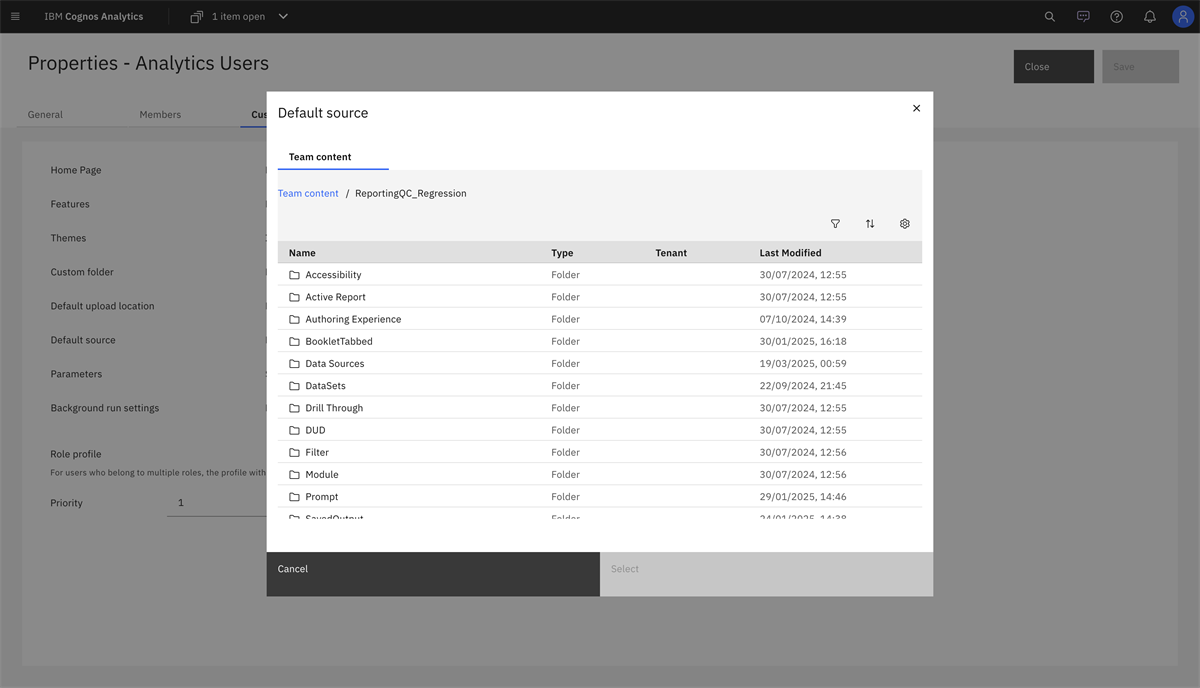
Task: Open the Authoring Experience folder name
Action: 353,319
